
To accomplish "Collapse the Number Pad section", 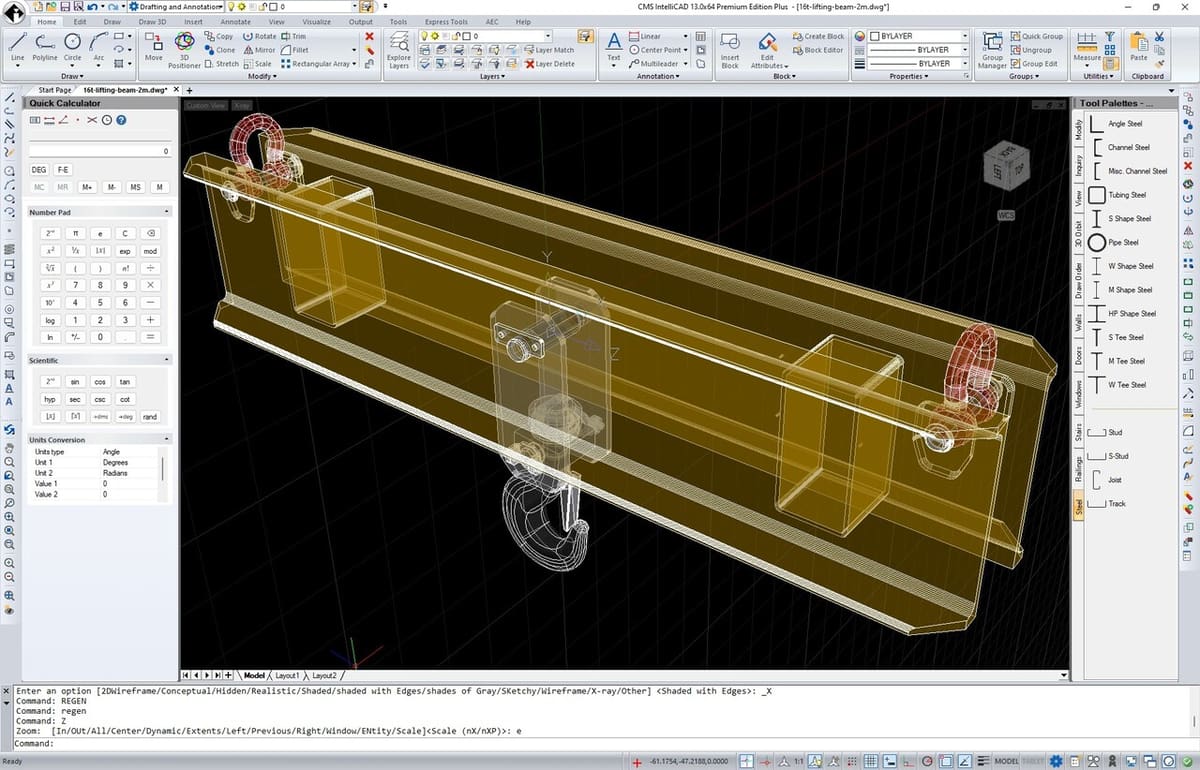I will pos(166,212).
